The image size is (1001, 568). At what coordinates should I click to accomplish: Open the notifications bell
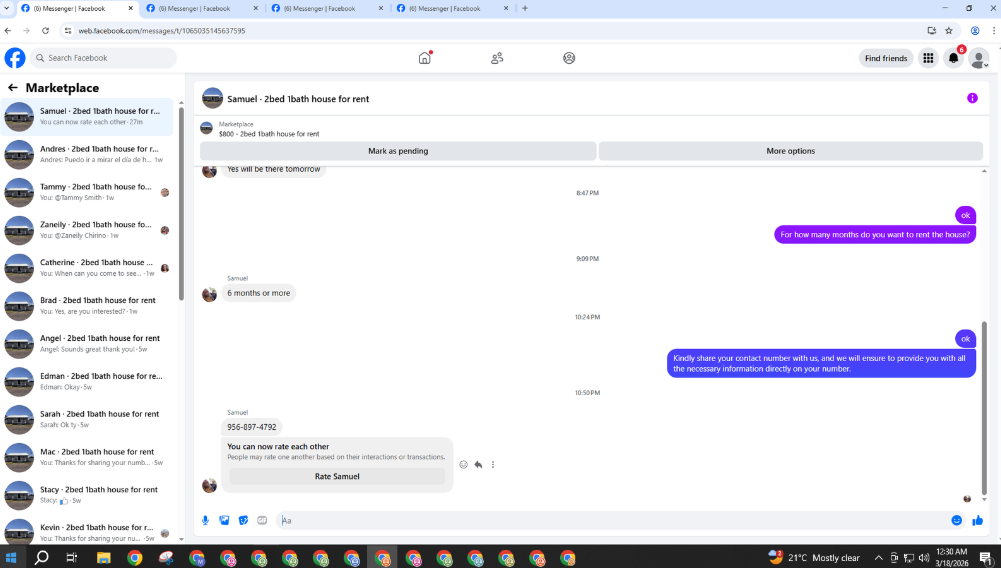tap(953, 58)
